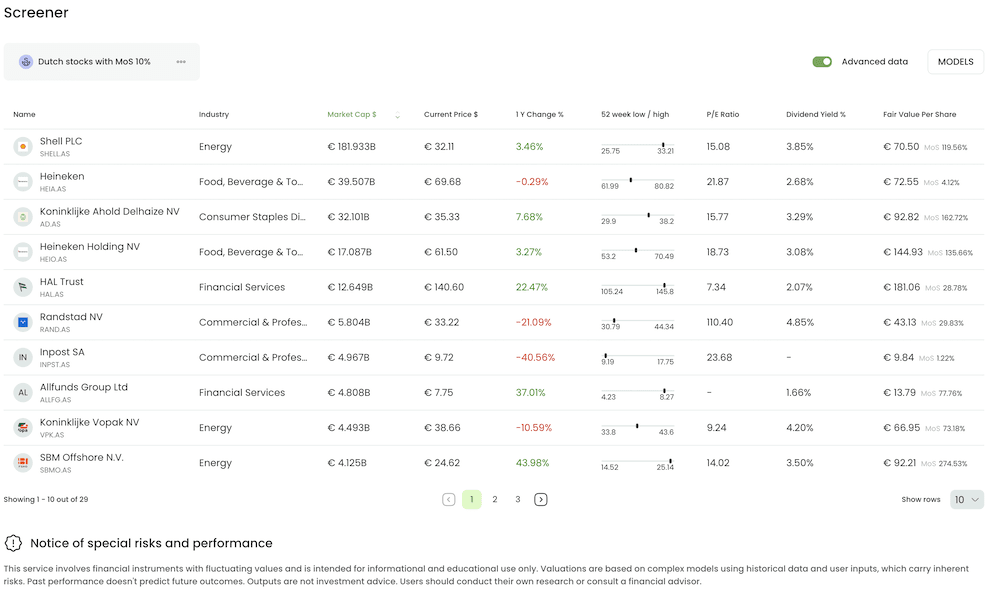Click the Randstad NV logo icon
This screenshot has height=601, width=1000.
(x=23, y=322)
